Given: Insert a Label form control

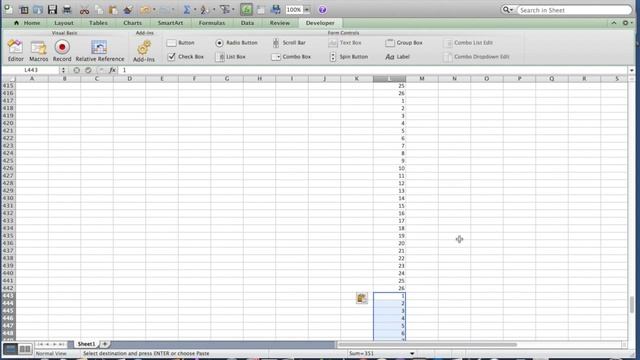Looking at the screenshot, I should [398, 57].
